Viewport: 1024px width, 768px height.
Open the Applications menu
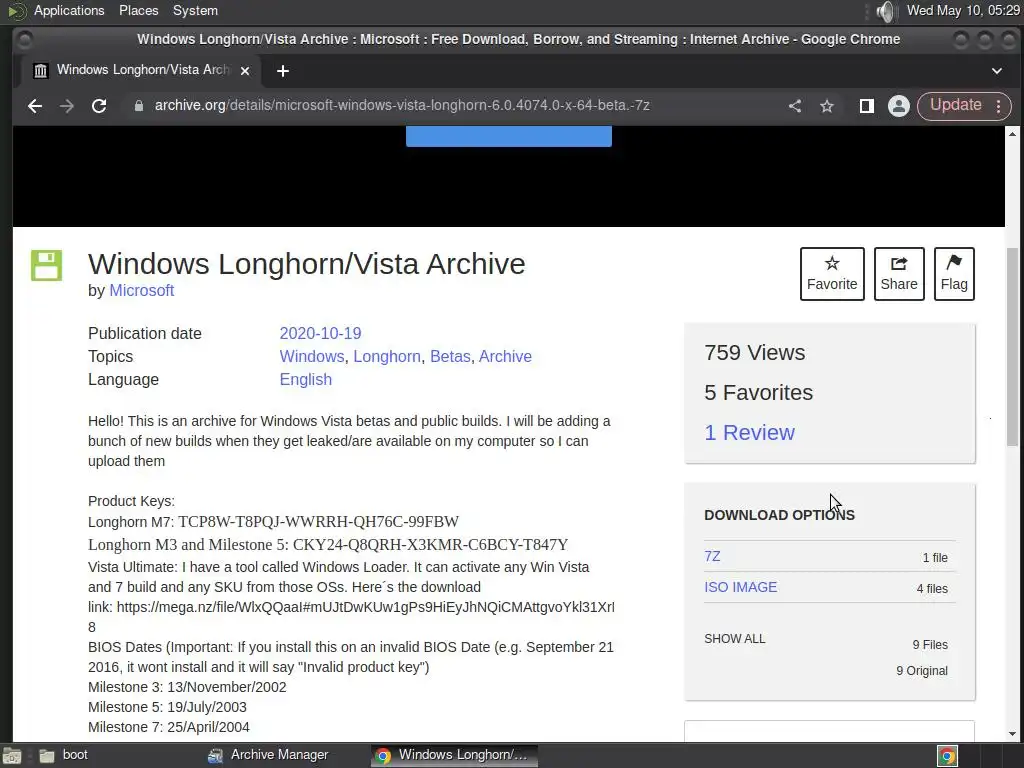69,10
